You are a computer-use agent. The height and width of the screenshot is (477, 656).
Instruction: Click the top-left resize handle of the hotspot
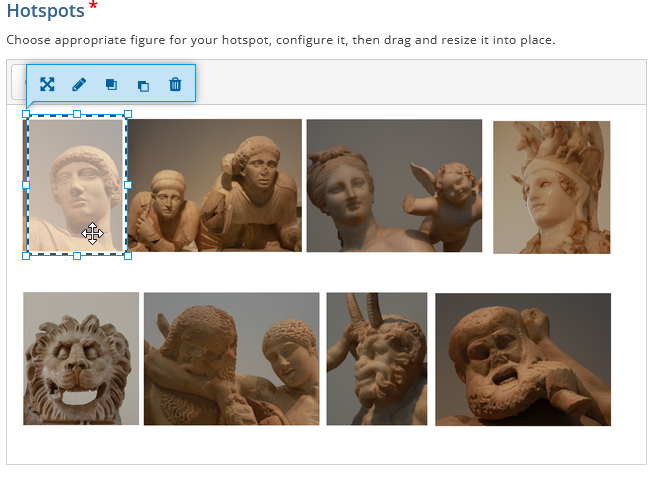[26, 115]
